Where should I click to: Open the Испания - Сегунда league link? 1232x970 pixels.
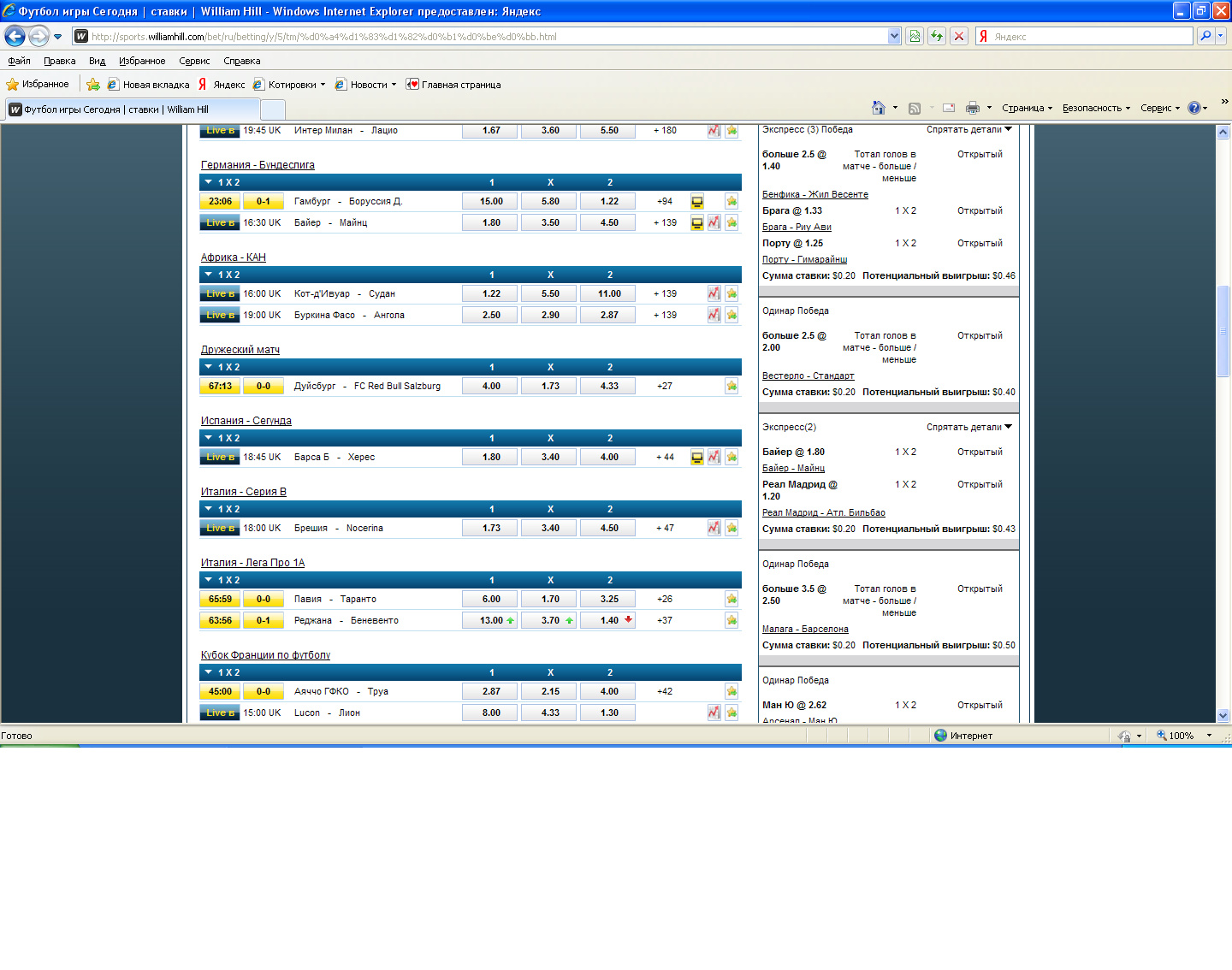pos(246,421)
